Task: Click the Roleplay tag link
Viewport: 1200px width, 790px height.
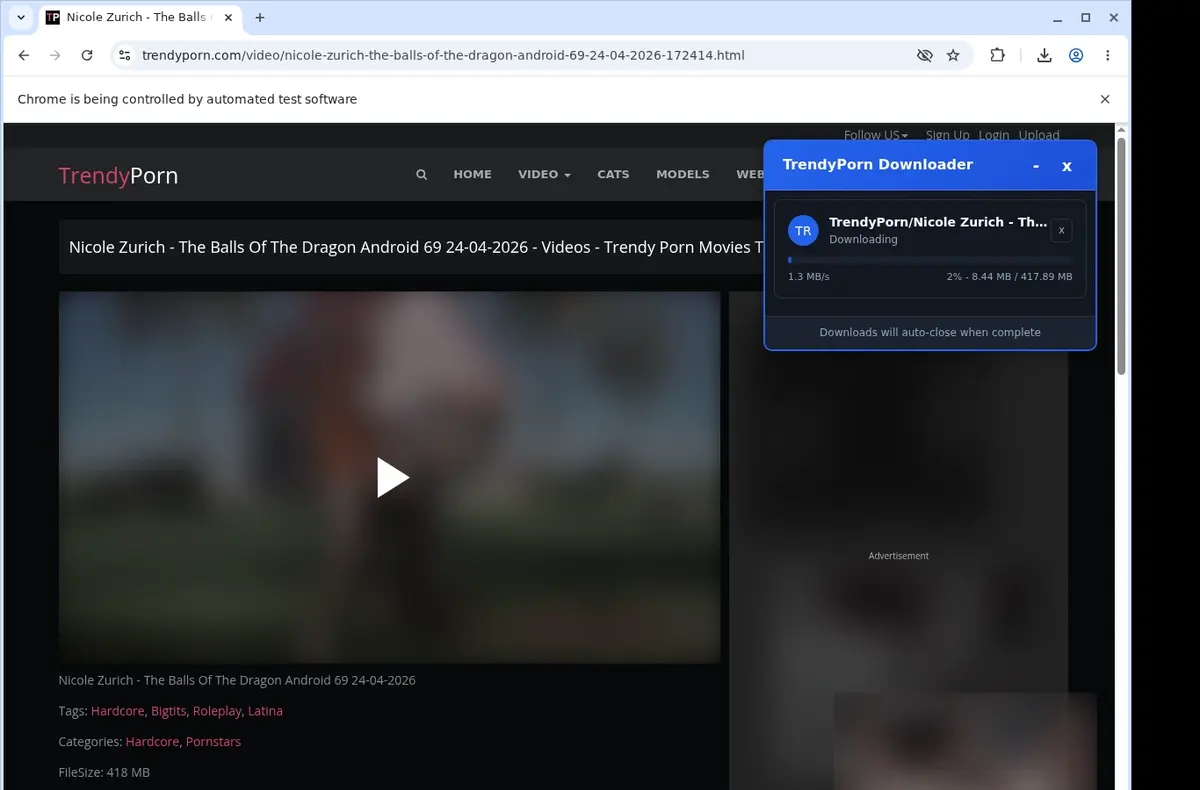Action: [217, 711]
